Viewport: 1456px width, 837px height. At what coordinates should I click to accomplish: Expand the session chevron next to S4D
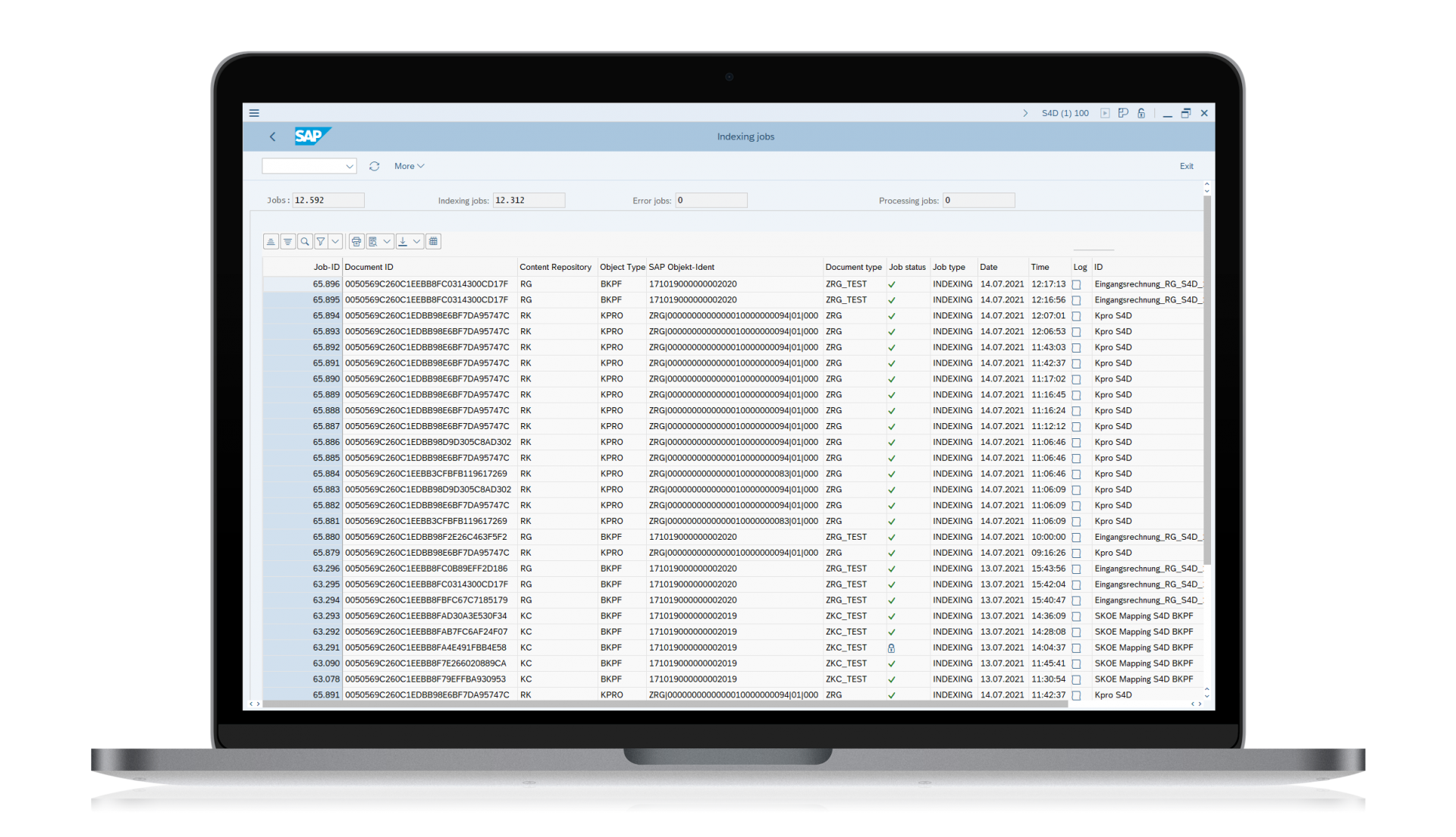[1026, 113]
